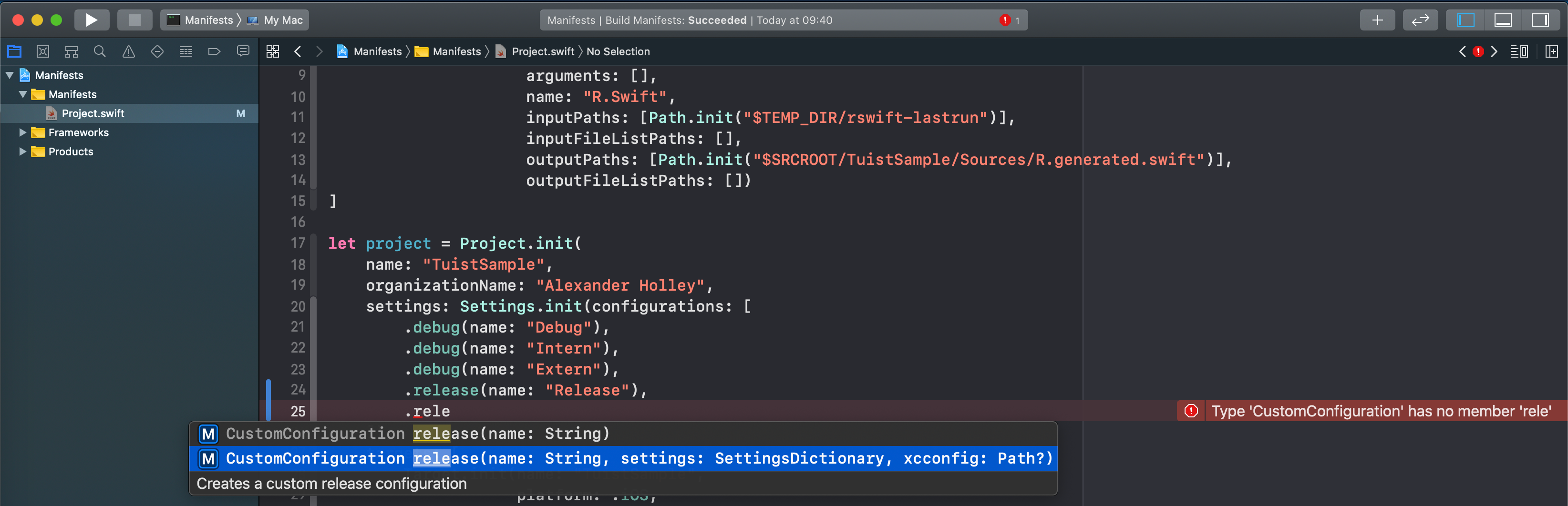Open the Breakpoint navigator
Image resolution: width=1568 pixels, height=506 pixels.
[214, 51]
